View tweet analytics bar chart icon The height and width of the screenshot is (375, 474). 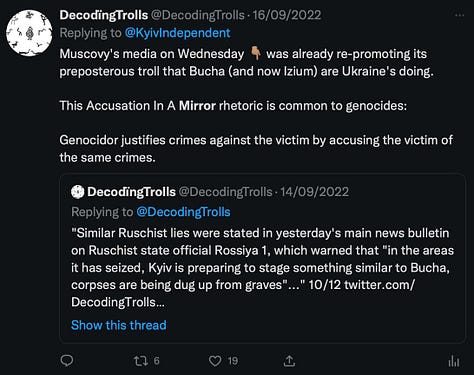tap(454, 361)
